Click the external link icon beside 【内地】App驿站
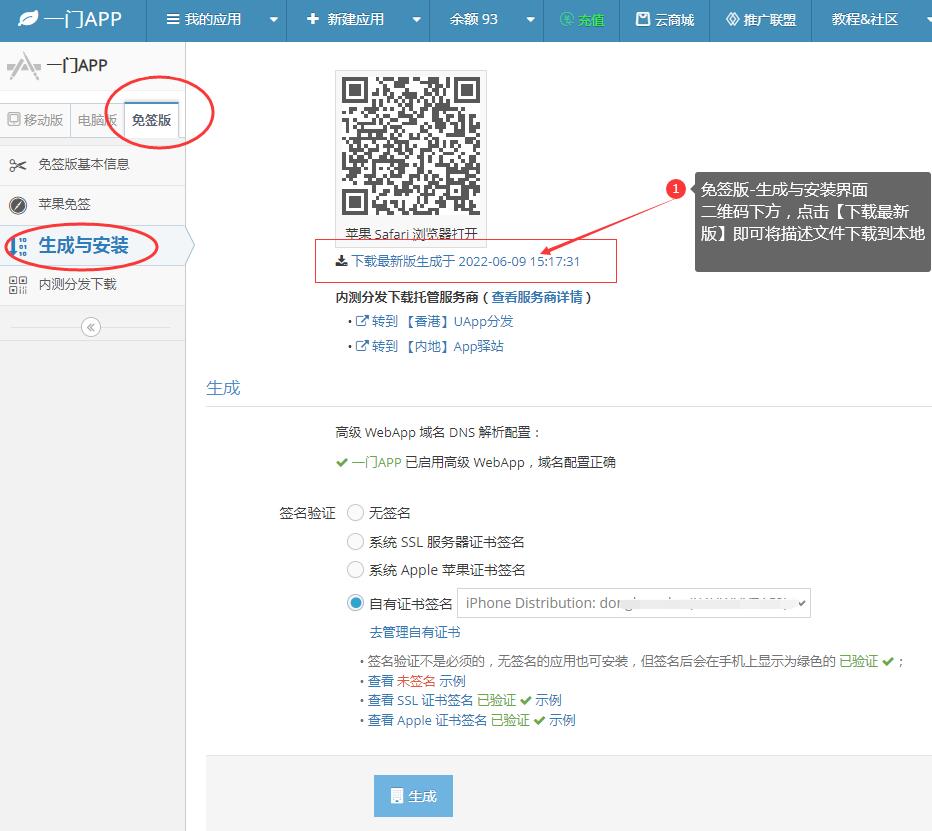932x831 pixels. [362, 346]
